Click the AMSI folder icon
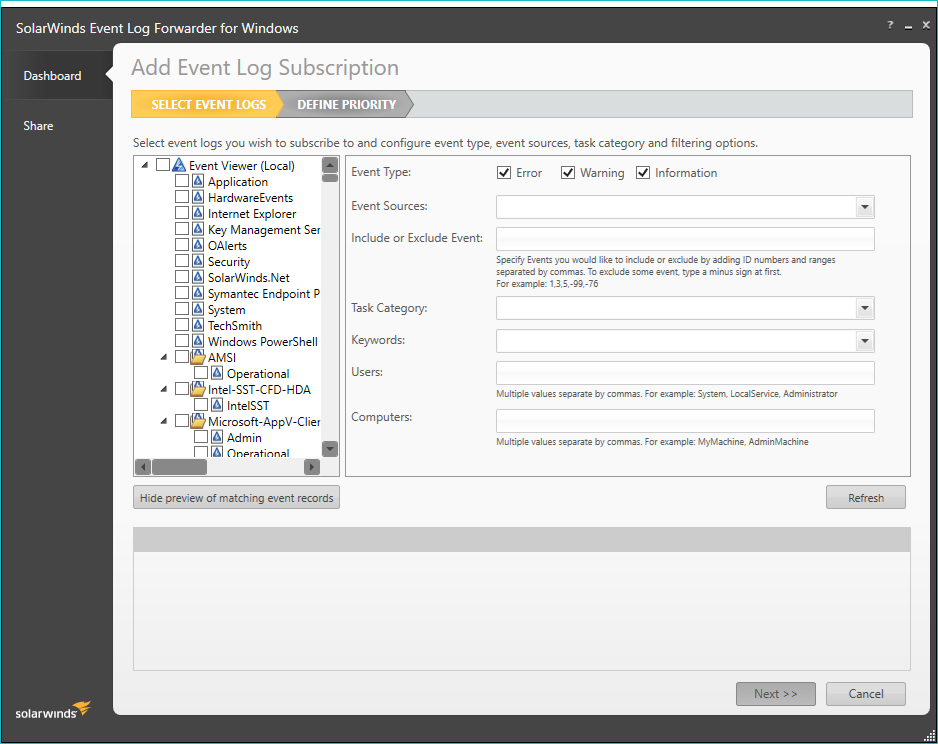 click(x=198, y=358)
